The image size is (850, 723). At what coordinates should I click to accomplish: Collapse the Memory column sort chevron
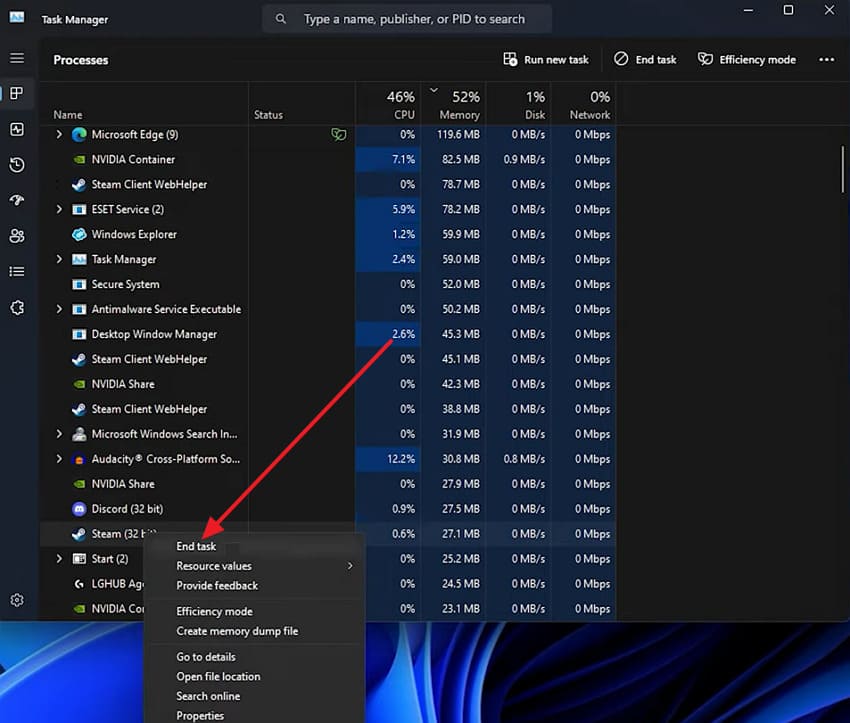[x=434, y=89]
